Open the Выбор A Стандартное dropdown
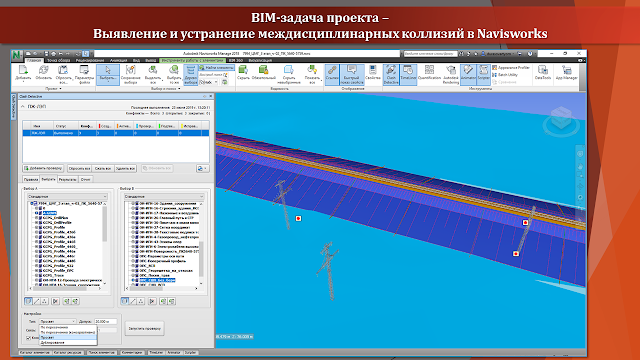This screenshot has height=360, width=640. (x=67, y=196)
